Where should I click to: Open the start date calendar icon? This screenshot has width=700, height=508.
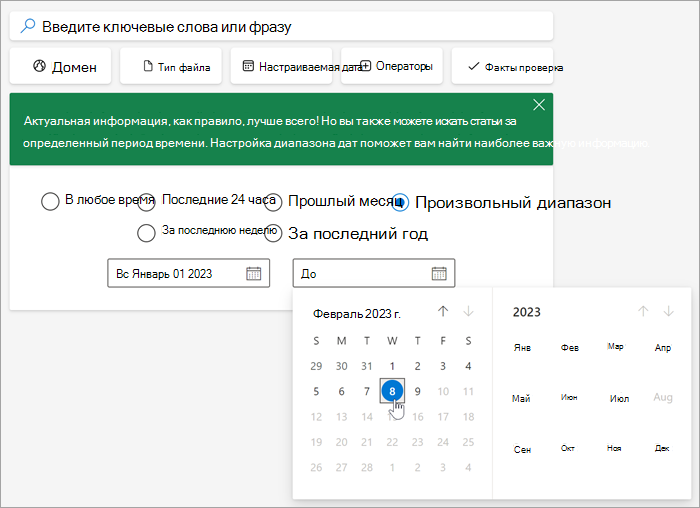pos(254,273)
